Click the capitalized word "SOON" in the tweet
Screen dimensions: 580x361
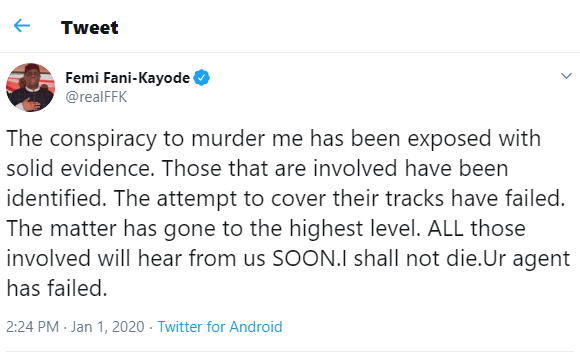point(304,259)
